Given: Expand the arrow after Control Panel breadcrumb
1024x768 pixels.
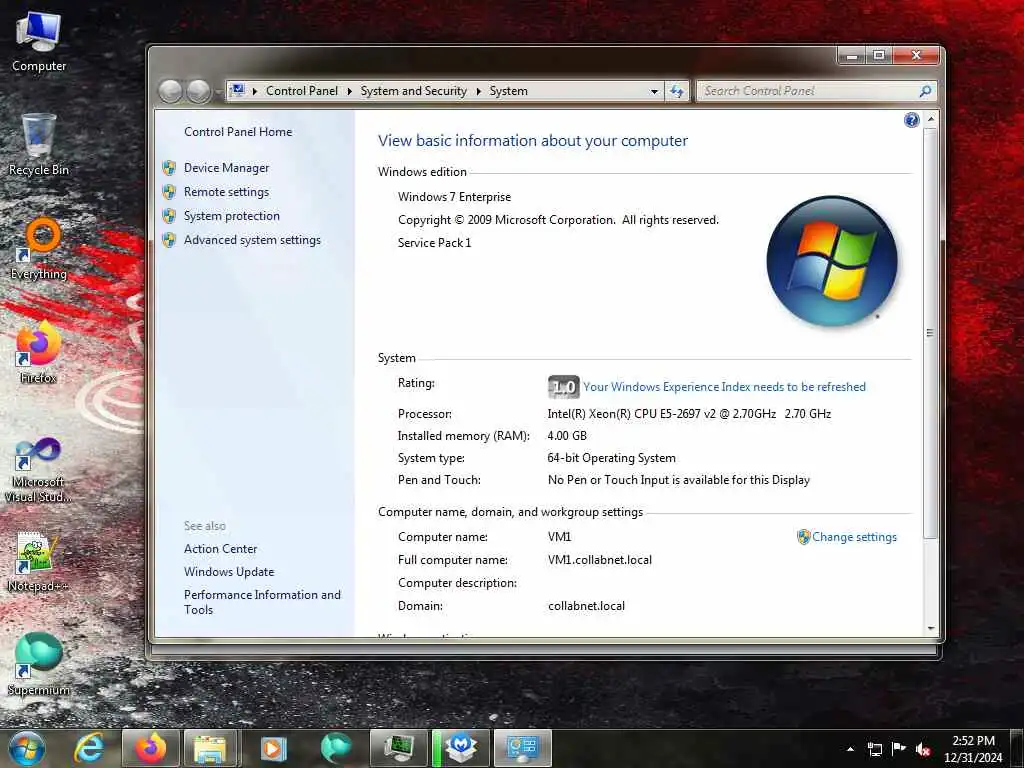Looking at the screenshot, I should click(349, 91).
